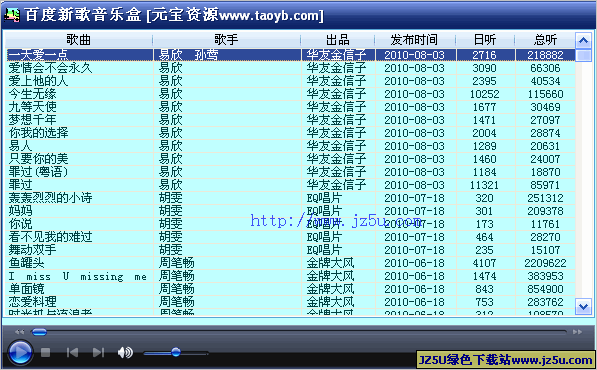Select the song 你说
Viewport: 597px width, 370px height.
click(20, 224)
